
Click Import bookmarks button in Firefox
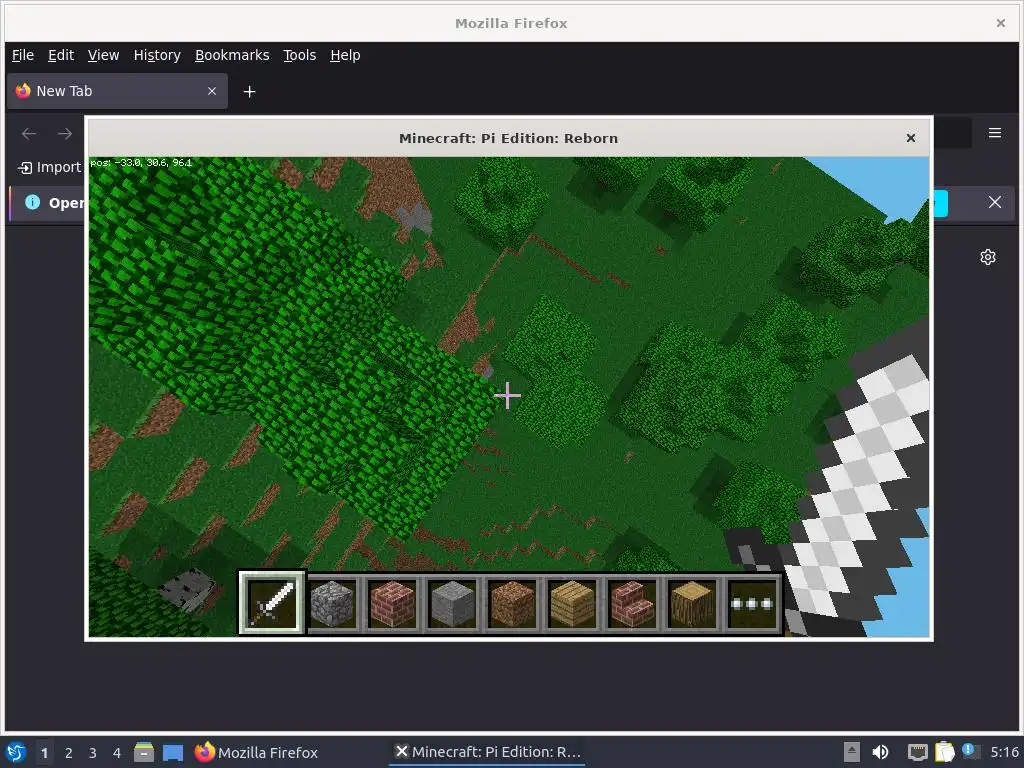pos(50,168)
